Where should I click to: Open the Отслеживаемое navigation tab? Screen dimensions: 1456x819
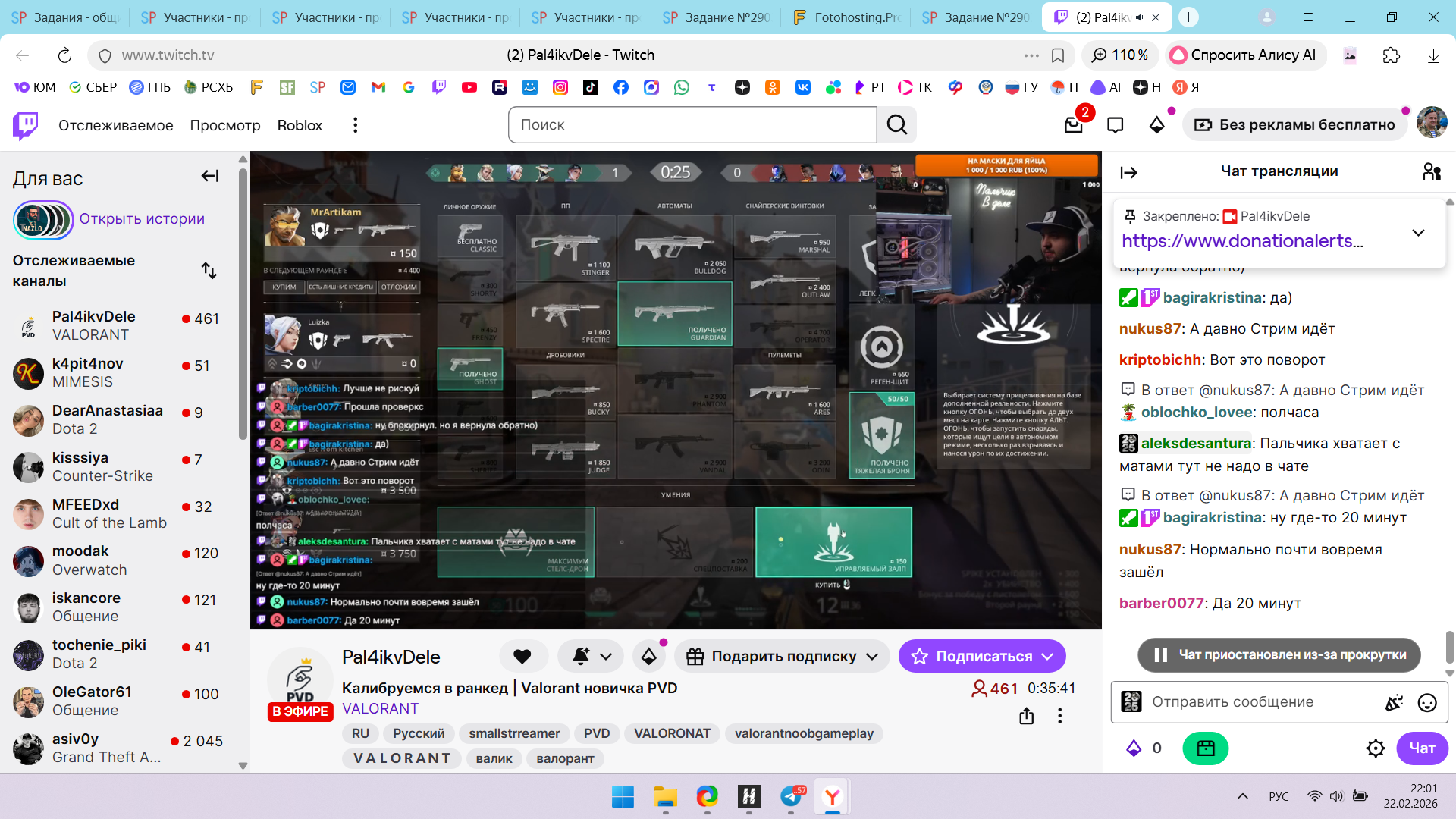coord(115,125)
